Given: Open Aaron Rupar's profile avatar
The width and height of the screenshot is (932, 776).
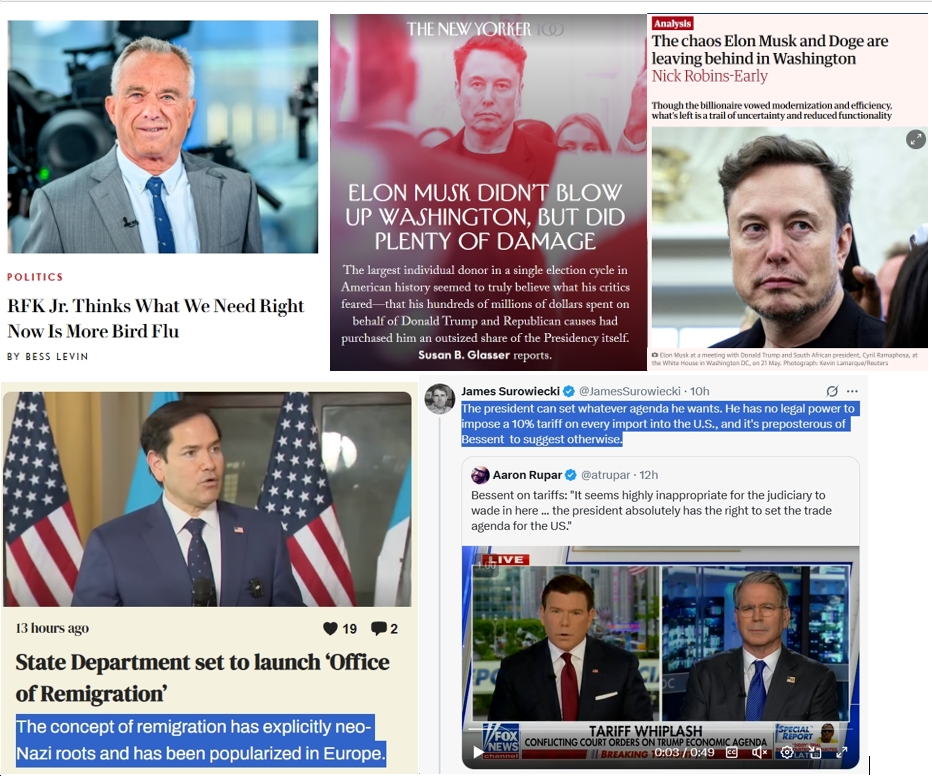Looking at the screenshot, I should (480, 475).
